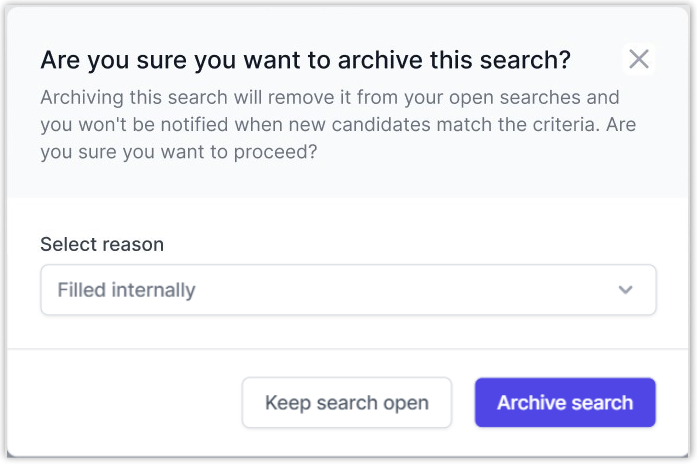Click the dialog title about archiving this search
The height and width of the screenshot is (464, 697).
click(x=305, y=60)
